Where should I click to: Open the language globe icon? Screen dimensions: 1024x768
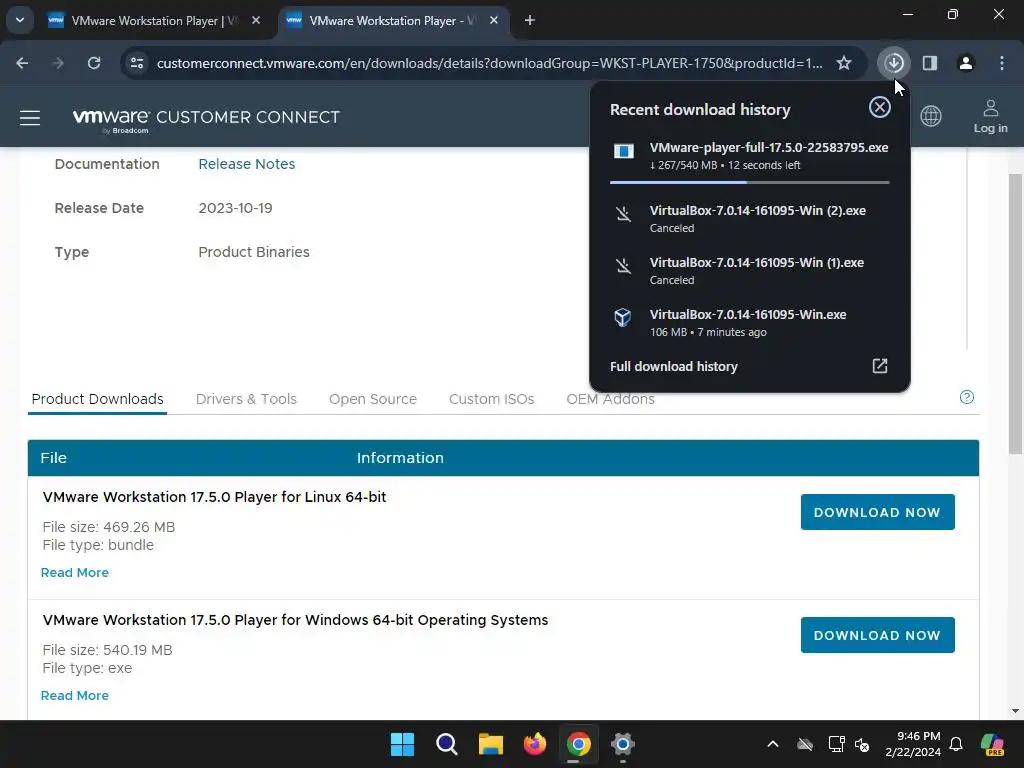931,116
